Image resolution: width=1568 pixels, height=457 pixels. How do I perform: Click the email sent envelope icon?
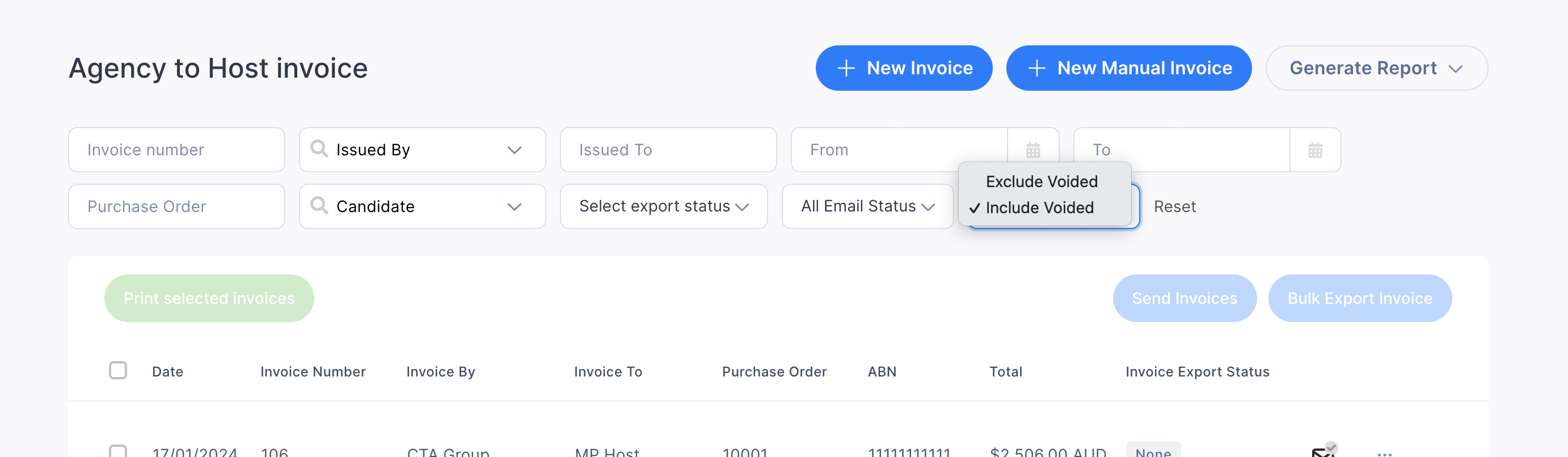[1323, 450]
